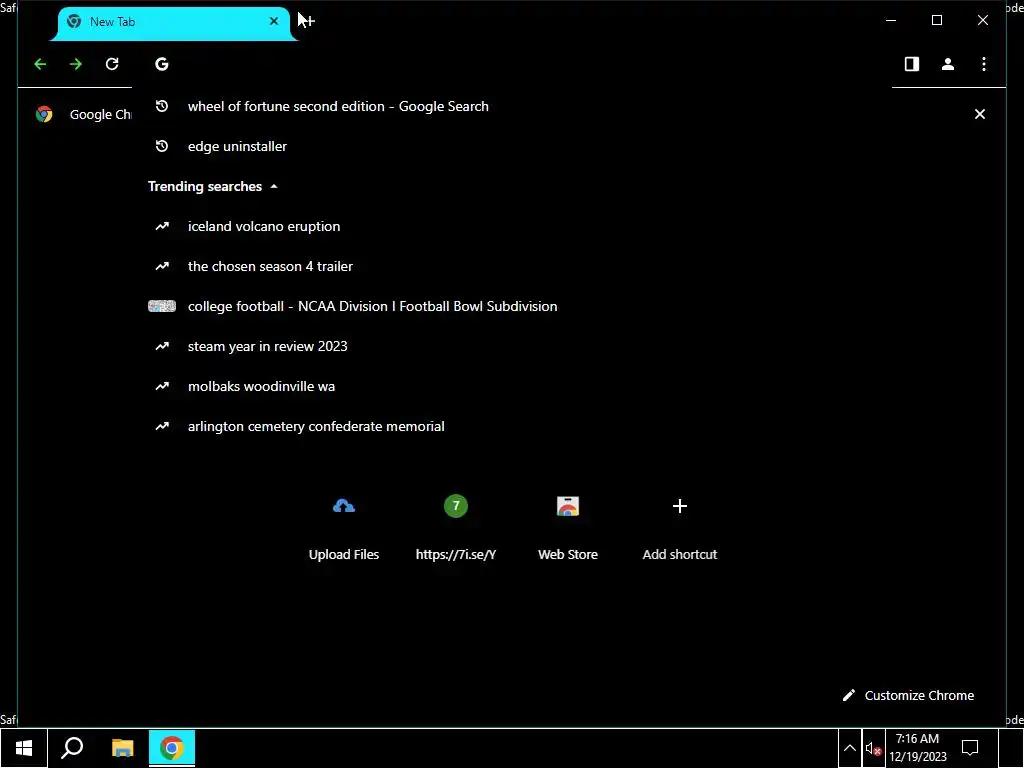Open the profile avatar icon

[x=948, y=64]
